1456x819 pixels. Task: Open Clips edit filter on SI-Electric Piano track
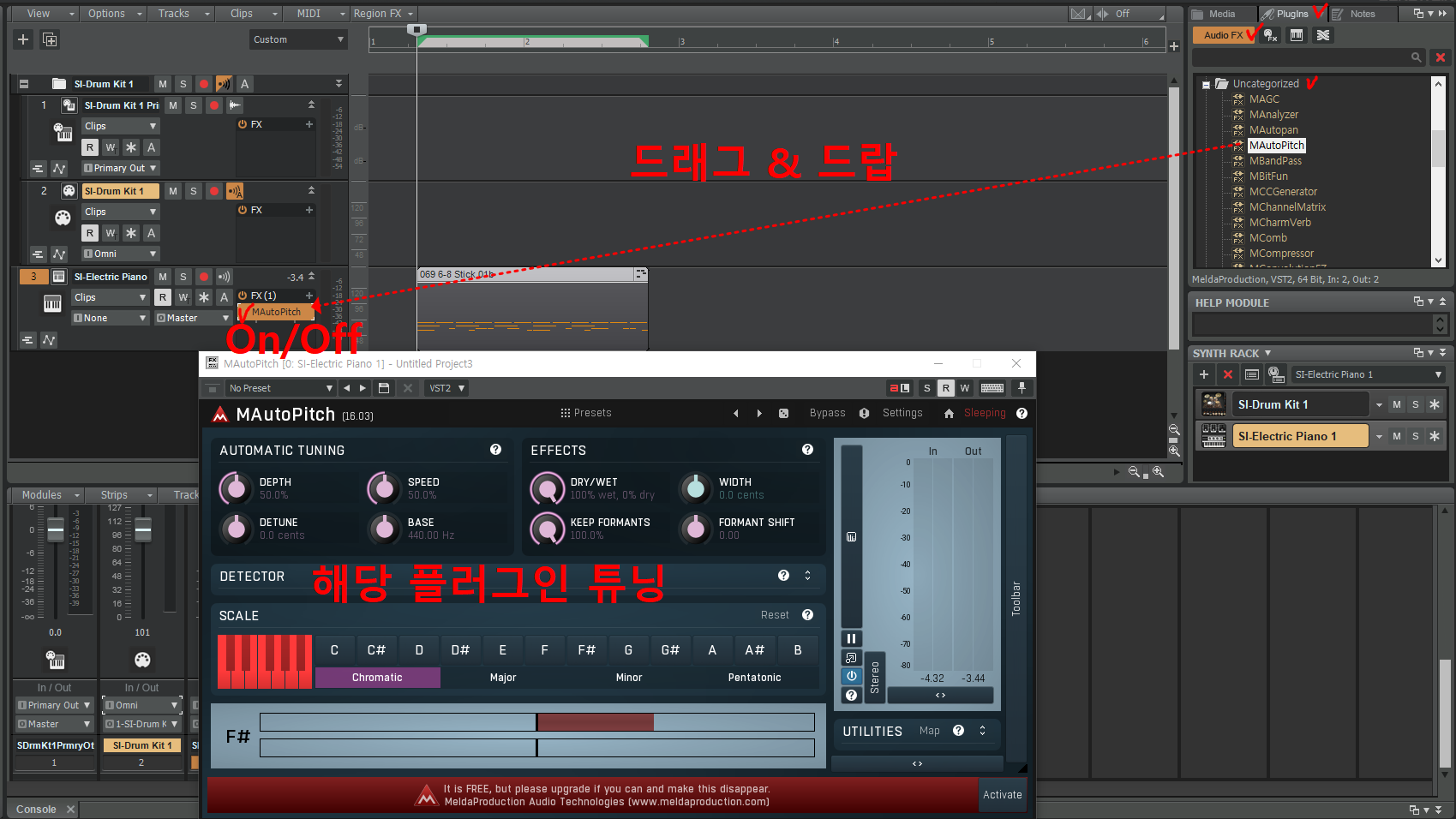(x=110, y=297)
